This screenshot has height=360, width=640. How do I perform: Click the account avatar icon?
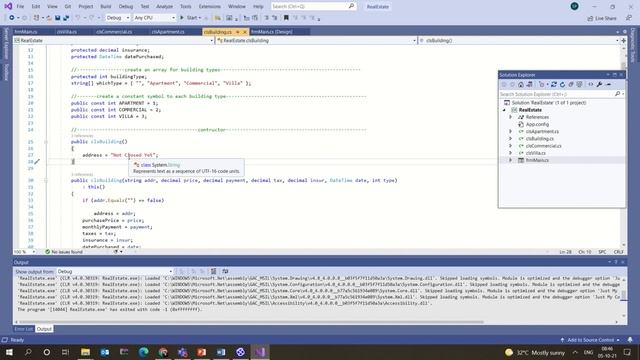[574, 6]
